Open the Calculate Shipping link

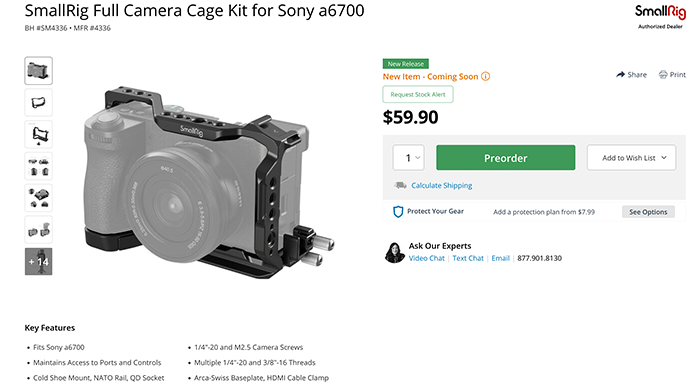[442, 185]
